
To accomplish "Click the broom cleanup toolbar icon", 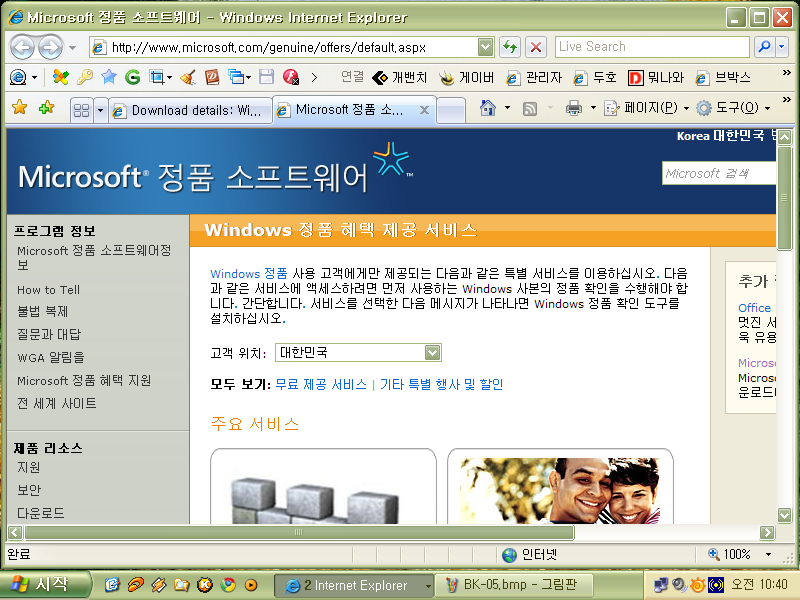I will click(x=188, y=78).
